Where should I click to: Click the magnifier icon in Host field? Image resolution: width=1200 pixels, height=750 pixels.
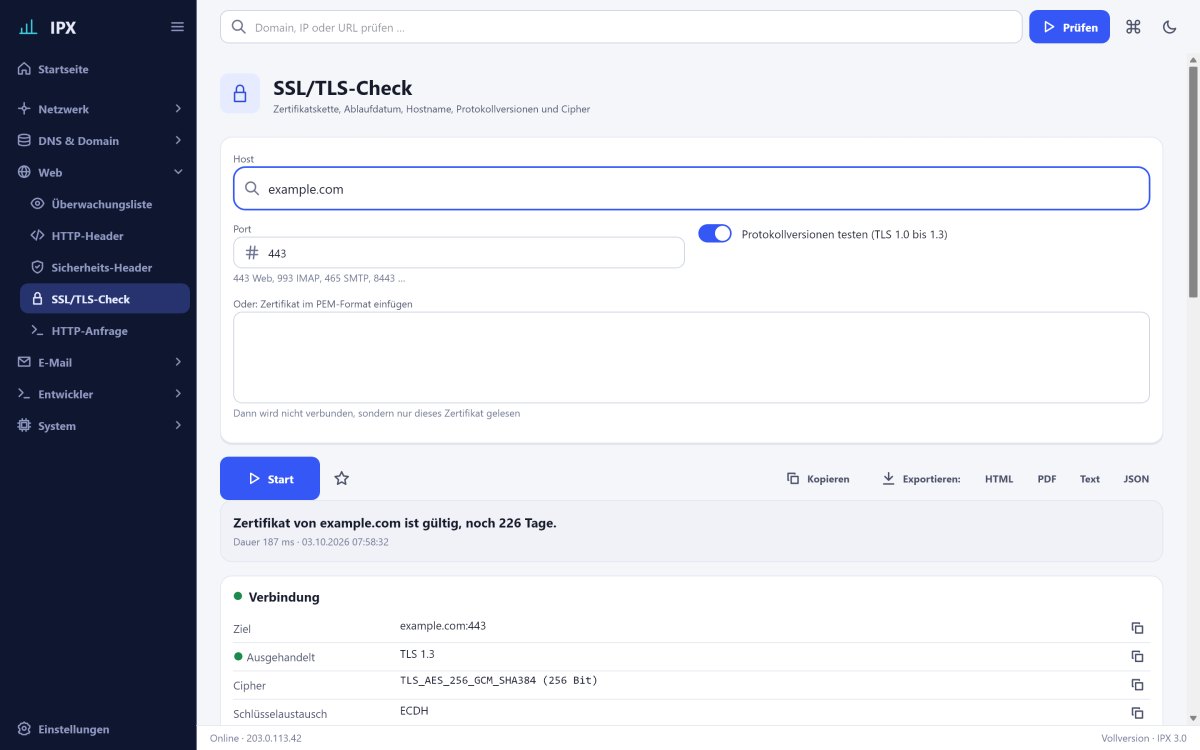pyautogui.click(x=252, y=188)
